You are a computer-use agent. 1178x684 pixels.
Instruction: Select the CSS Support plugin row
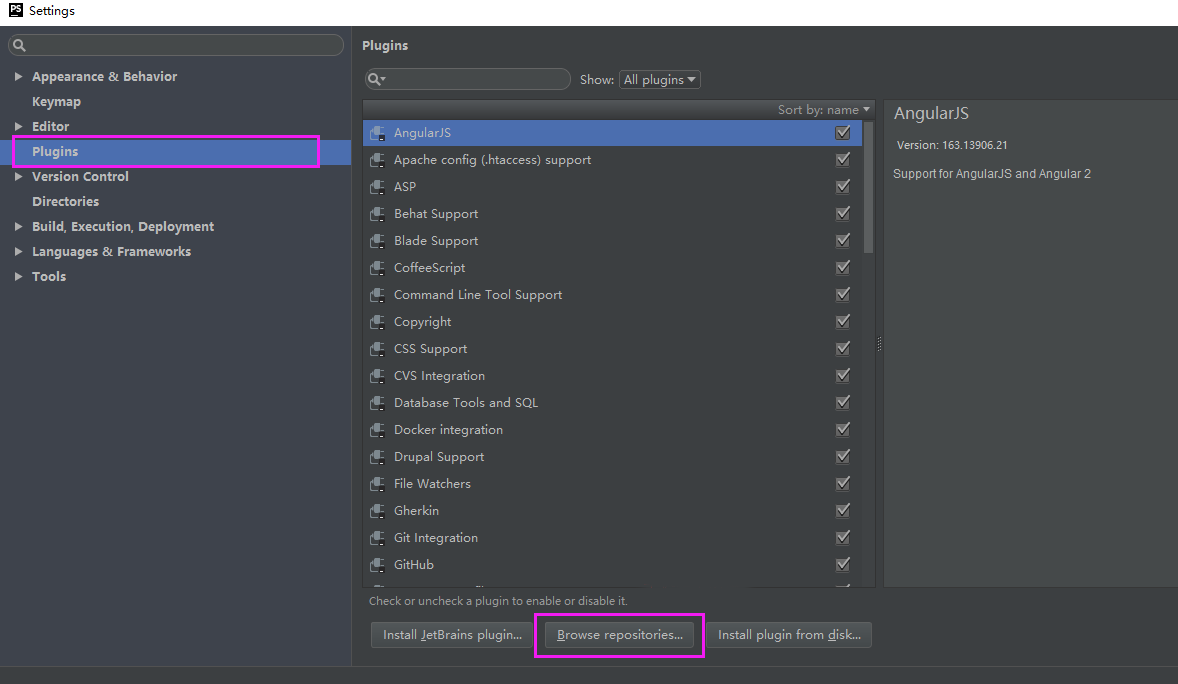(x=612, y=349)
